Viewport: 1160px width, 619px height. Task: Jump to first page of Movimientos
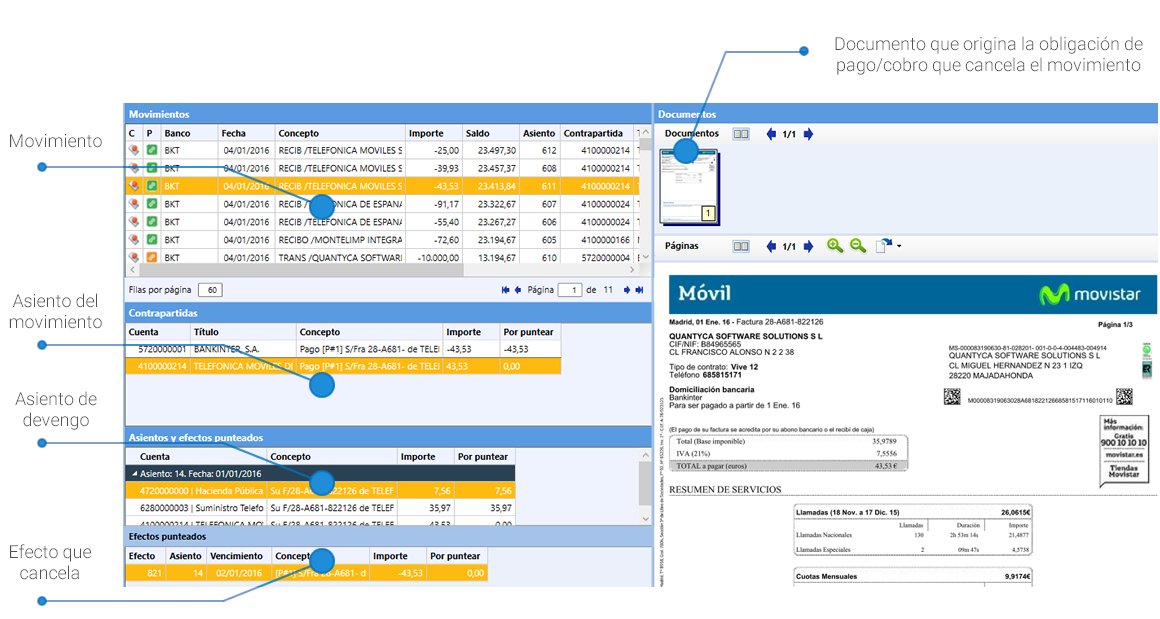505,290
